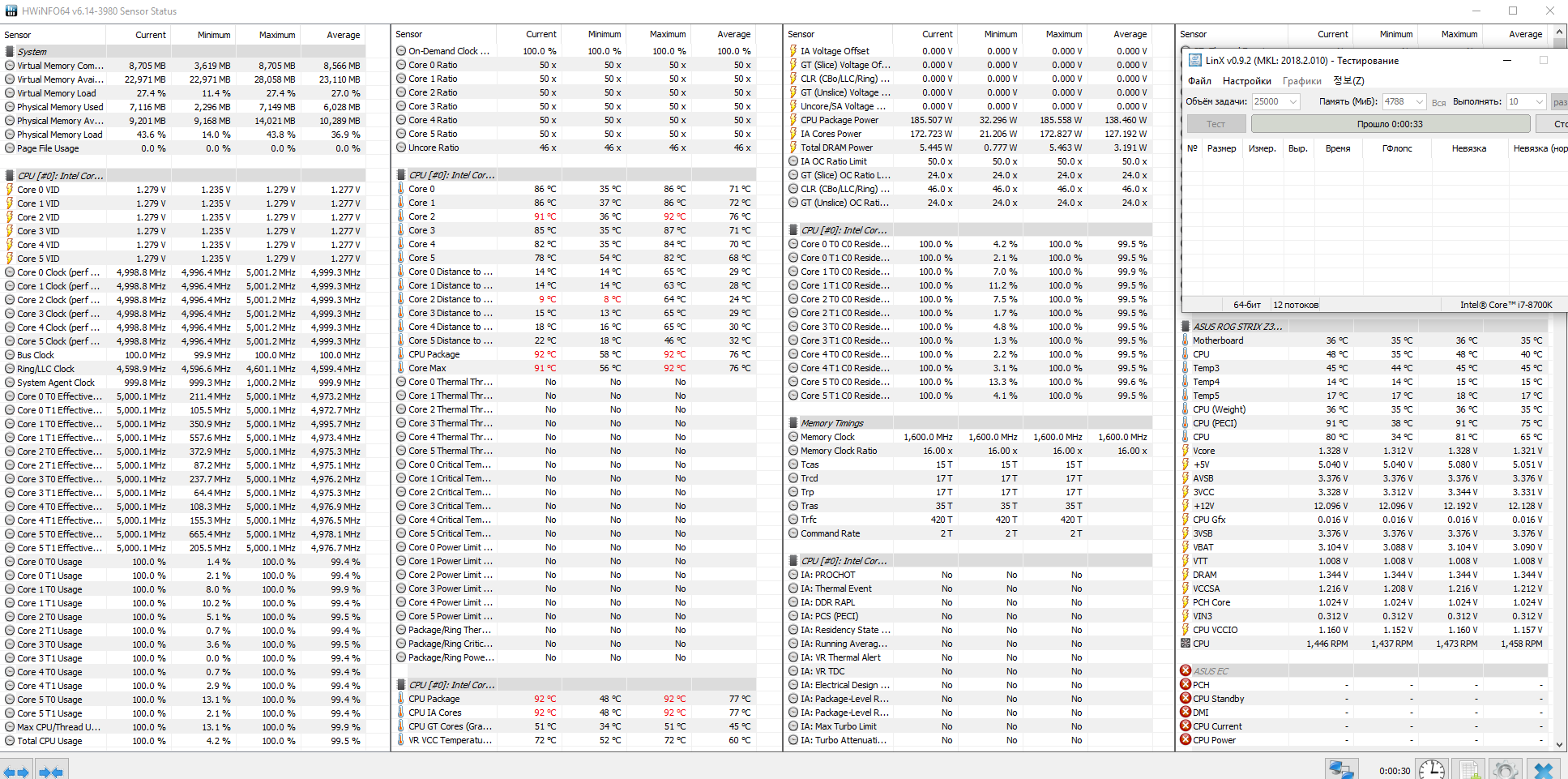
Task: Select the IA: Max Turbo Limit row
Action: point(968,726)
